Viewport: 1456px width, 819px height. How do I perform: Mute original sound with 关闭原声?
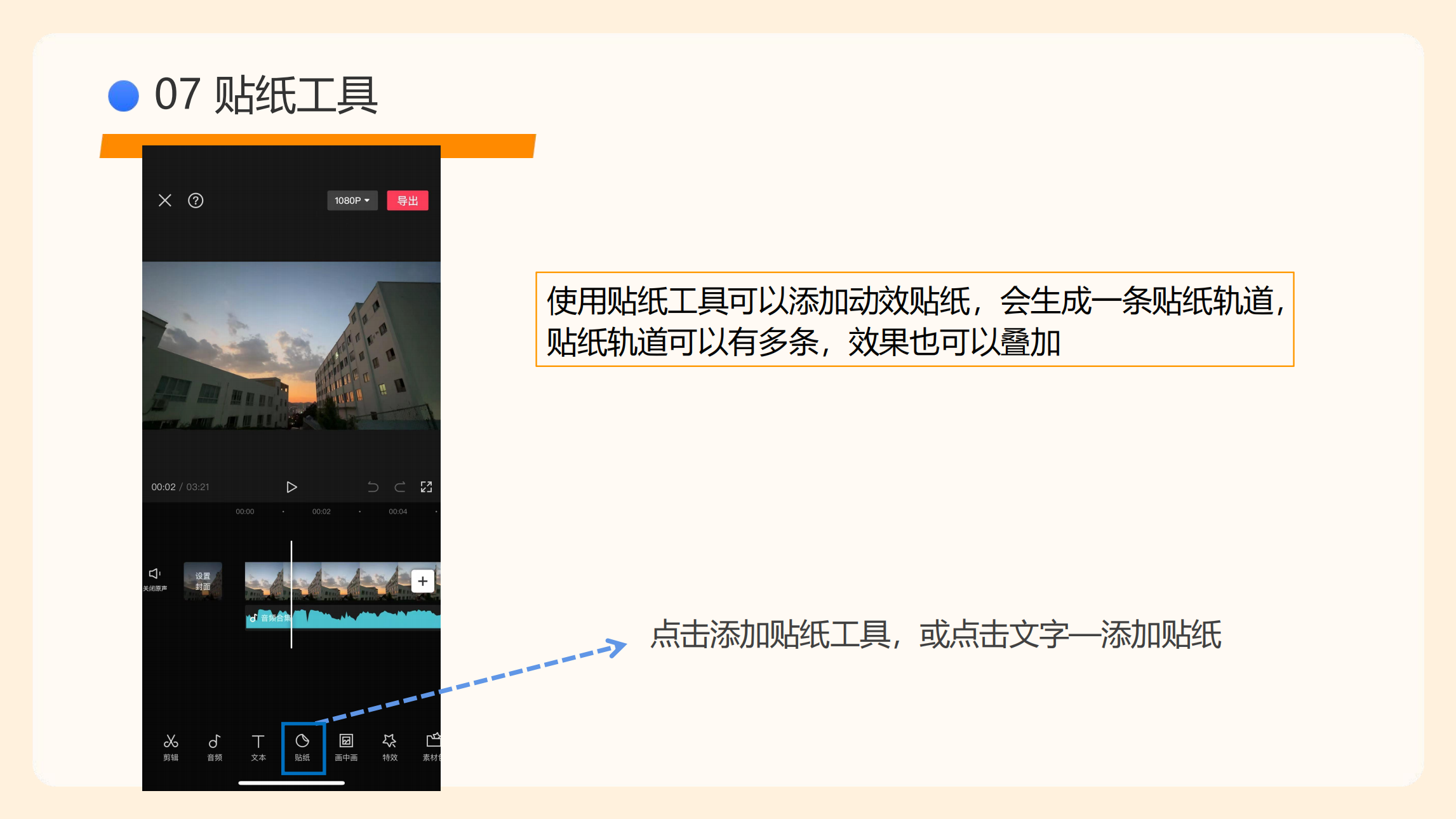155,580
